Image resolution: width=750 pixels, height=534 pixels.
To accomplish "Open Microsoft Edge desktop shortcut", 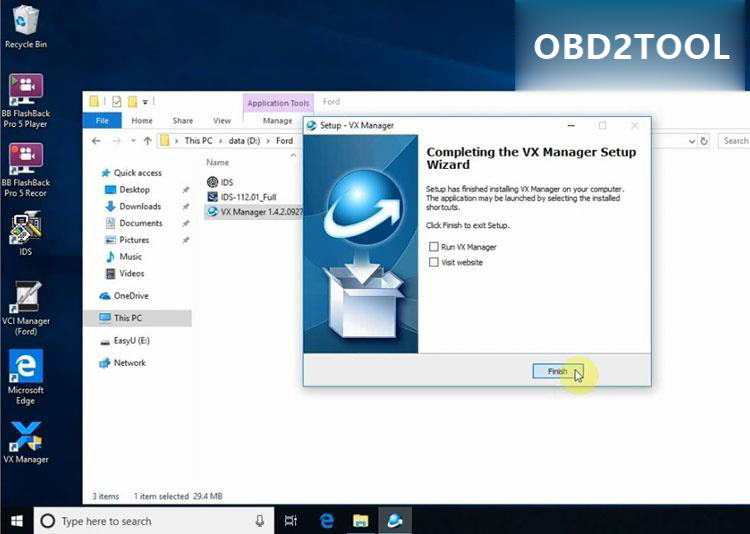I will [x=25, y=377].
